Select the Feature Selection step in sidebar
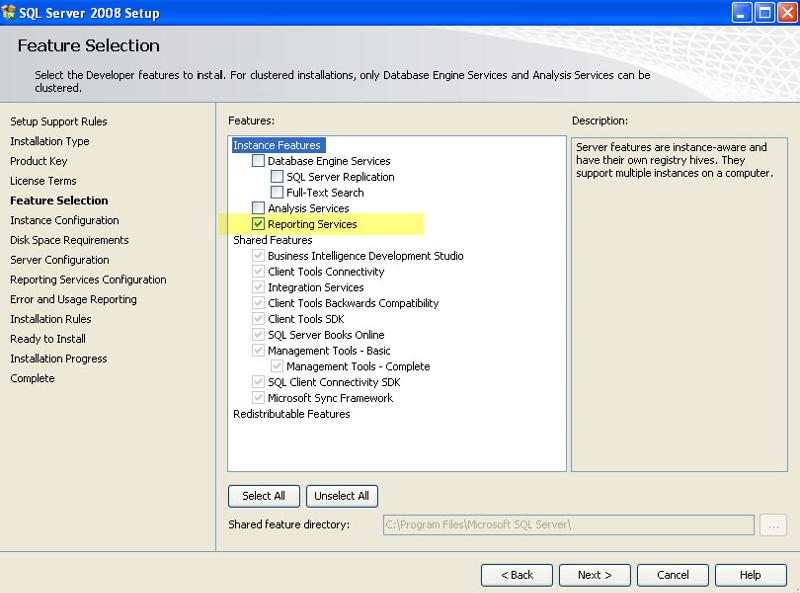Screen dimensions: 800x593 click(x=59, y=201)
